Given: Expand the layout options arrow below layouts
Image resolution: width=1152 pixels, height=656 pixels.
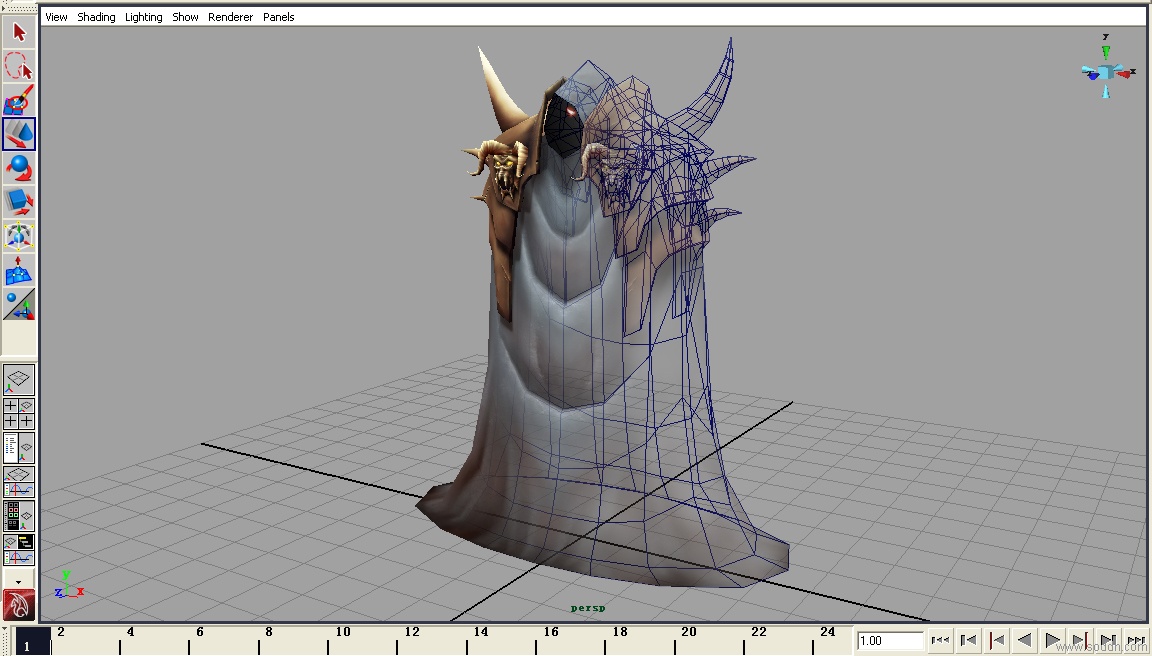Looking at the screenshot, I should tap(19, 580).
